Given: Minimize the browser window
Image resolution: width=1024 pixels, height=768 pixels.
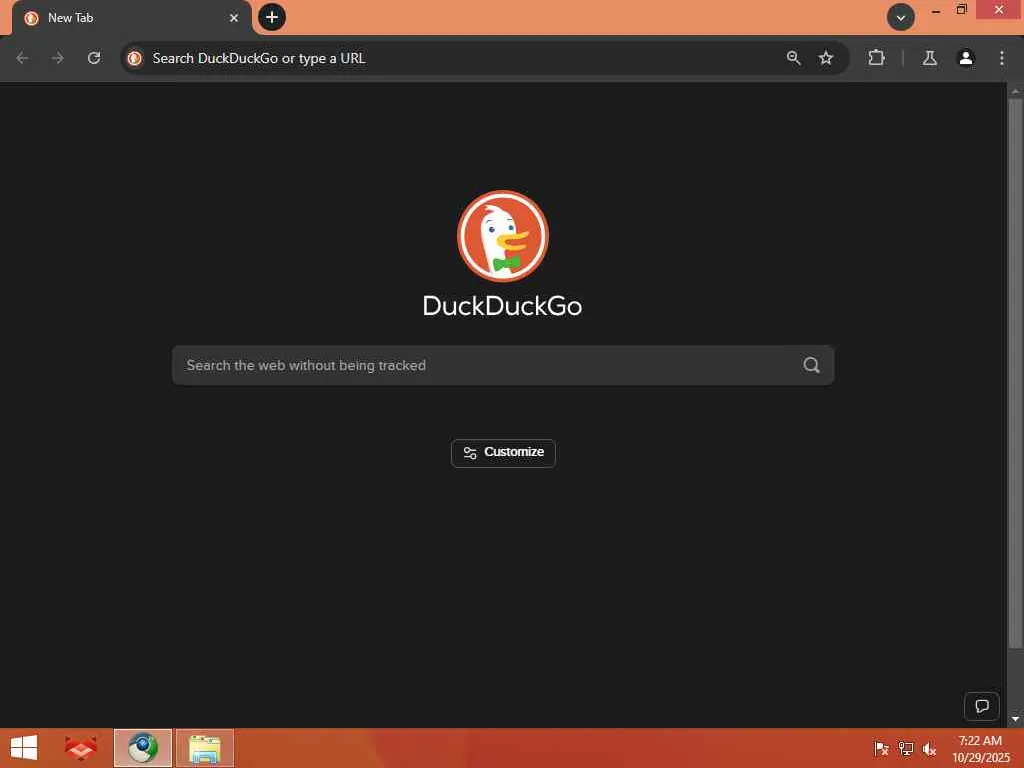Looking at the screenshot, I should [x=936, y=10].
